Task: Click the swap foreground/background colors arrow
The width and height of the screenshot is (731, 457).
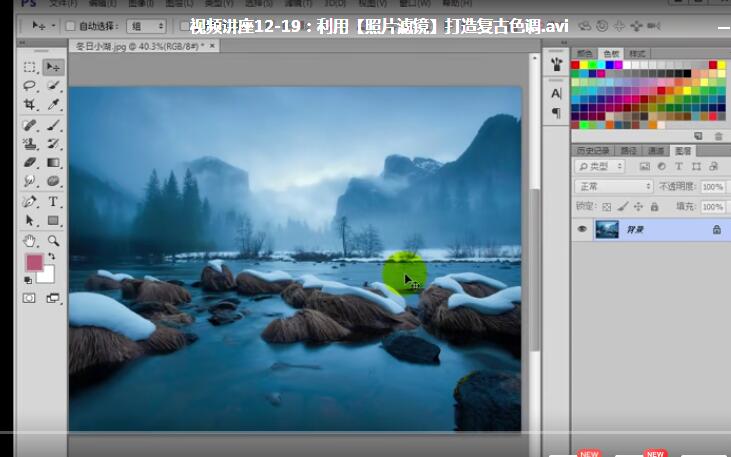Action: tap(52, 257)
